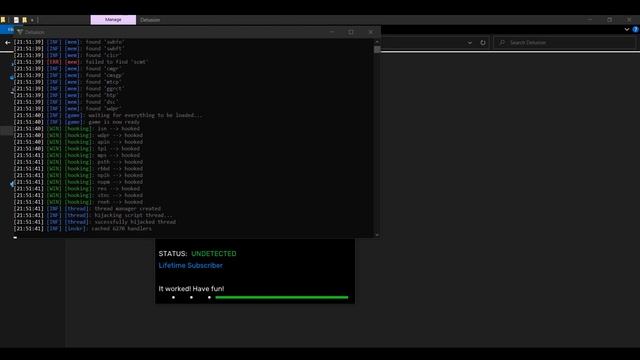Image resolution: width=640 pixels, height=360 pixels.
Task: Click the Search Delusion input field
Action: 564,42
